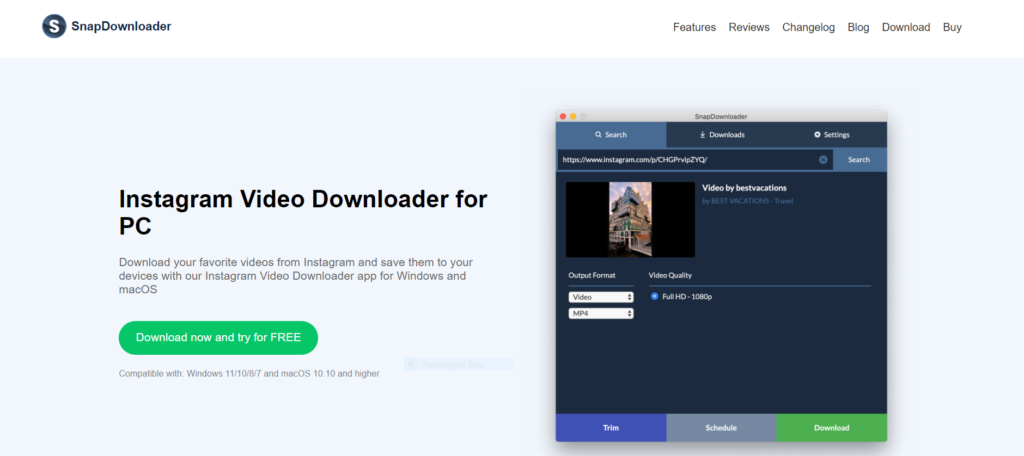The width and height of the screenshot is (1024, 456).
Task: Click the SnapDownloader S logo icon
Action: coord(54,26)
